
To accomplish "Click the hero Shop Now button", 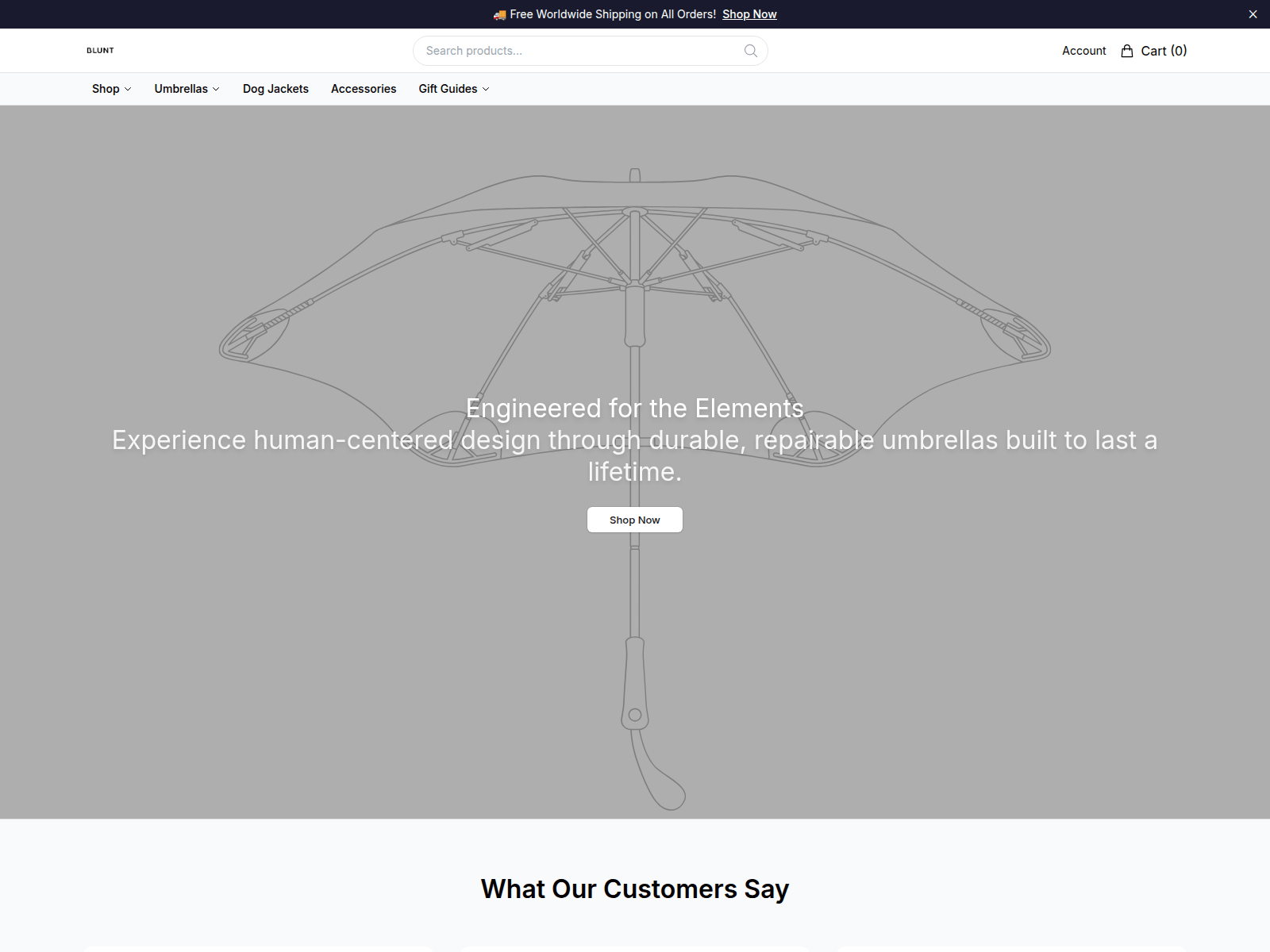I will (x=635, y=520).
